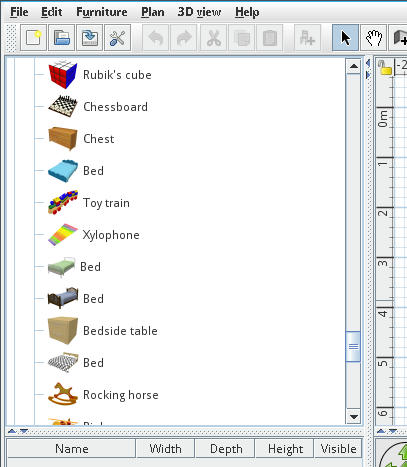The height and width of the screenshot is (467, 407).
Task: Activate the Select arrow tool
Action: point(345,38)
